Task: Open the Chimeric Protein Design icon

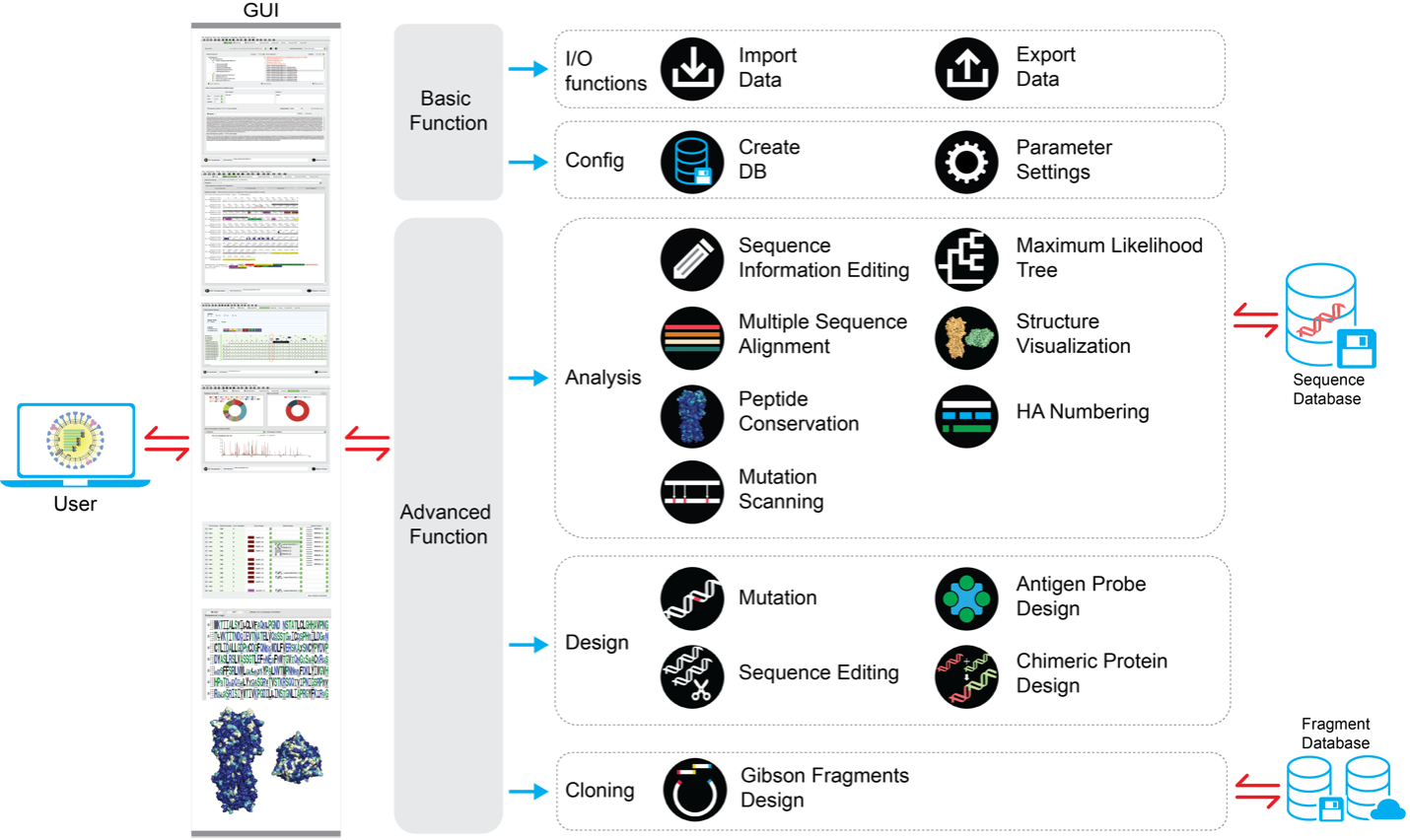Action: tap(966, 676)
